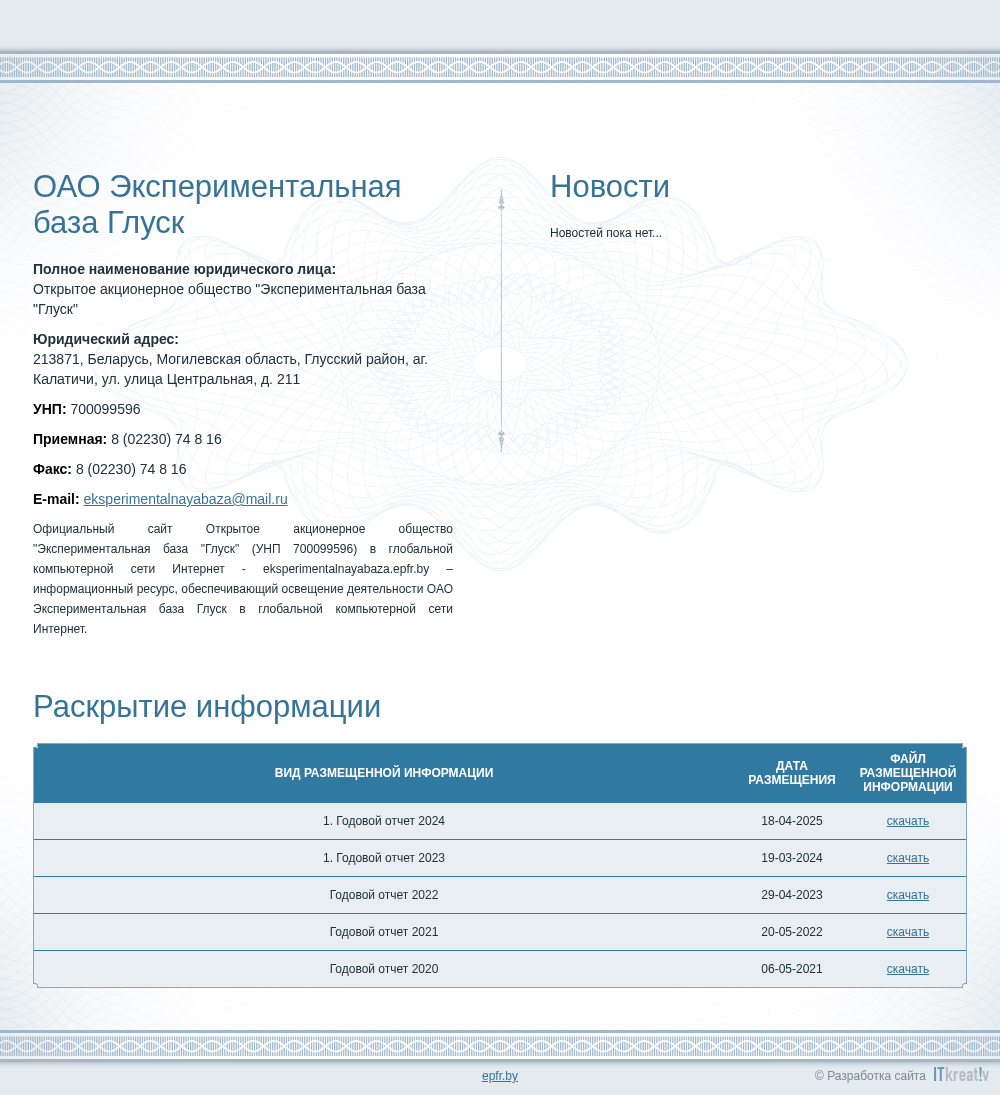Download the Годовой отчет 2020 file

point(907,969)
